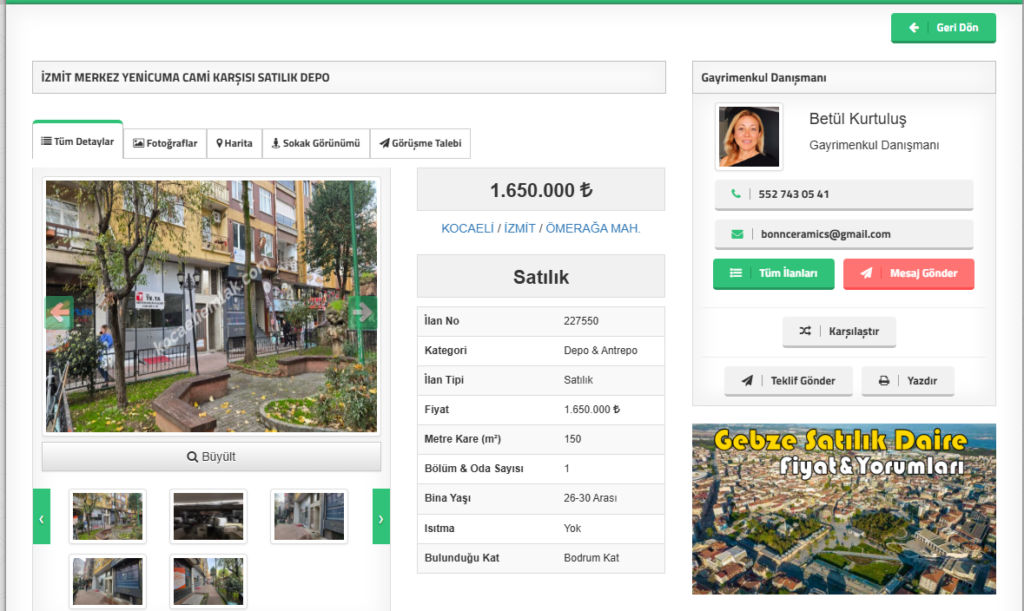Screen dimensions: 1024x611
Task: Switch to the Fotoğraflar tab
Action: point(165,143)
